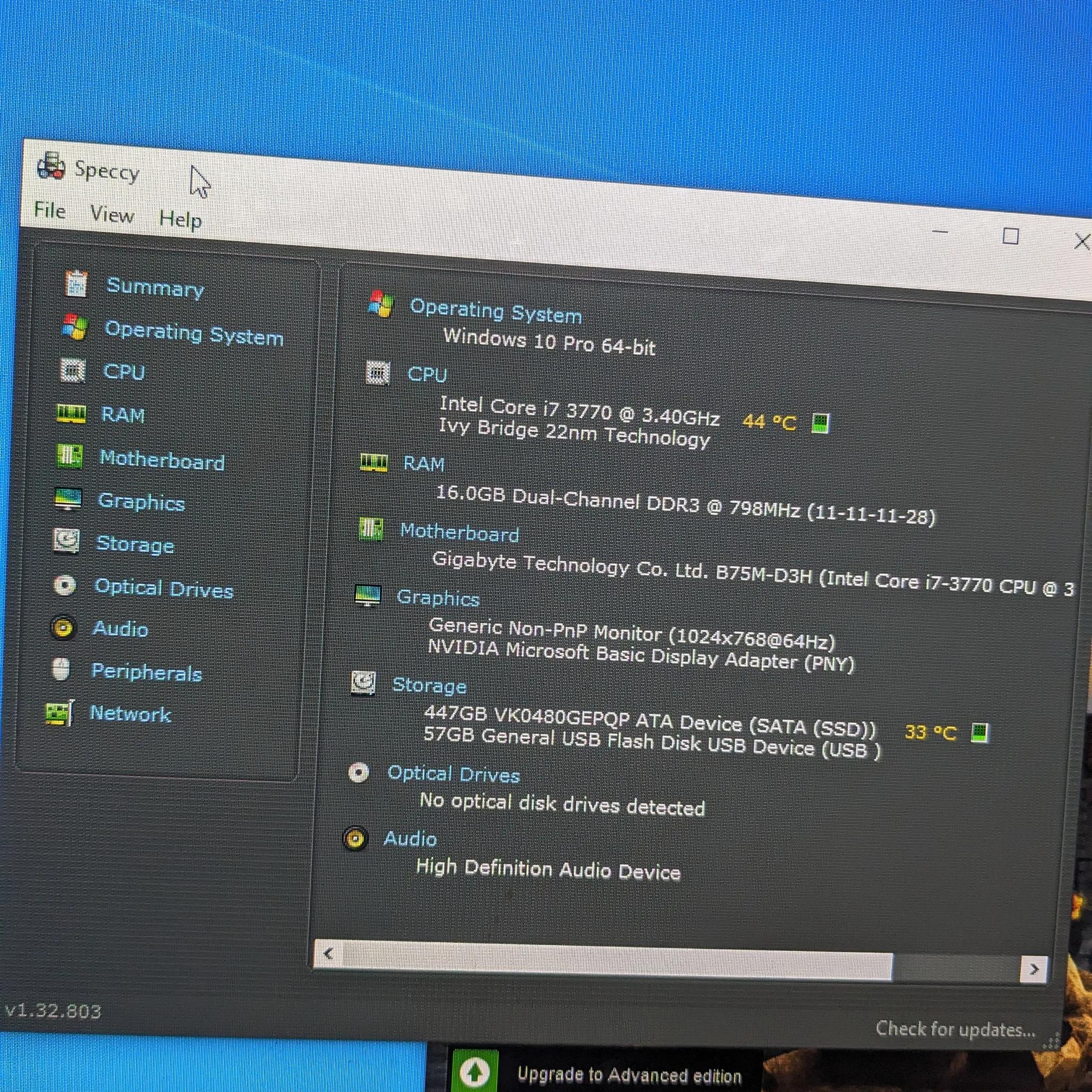The height and width of the screenshot is (1092, 1092).
Task: Click the Audio heading link in summary
Action: point(411,839)
